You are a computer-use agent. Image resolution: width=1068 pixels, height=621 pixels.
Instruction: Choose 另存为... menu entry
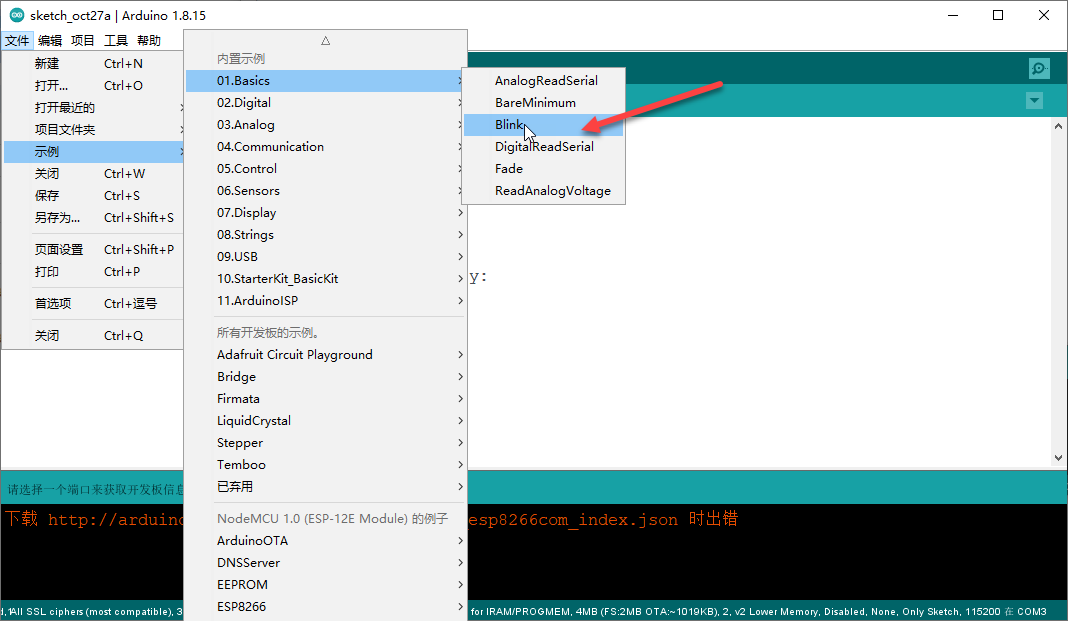click(x=94, y=217)
